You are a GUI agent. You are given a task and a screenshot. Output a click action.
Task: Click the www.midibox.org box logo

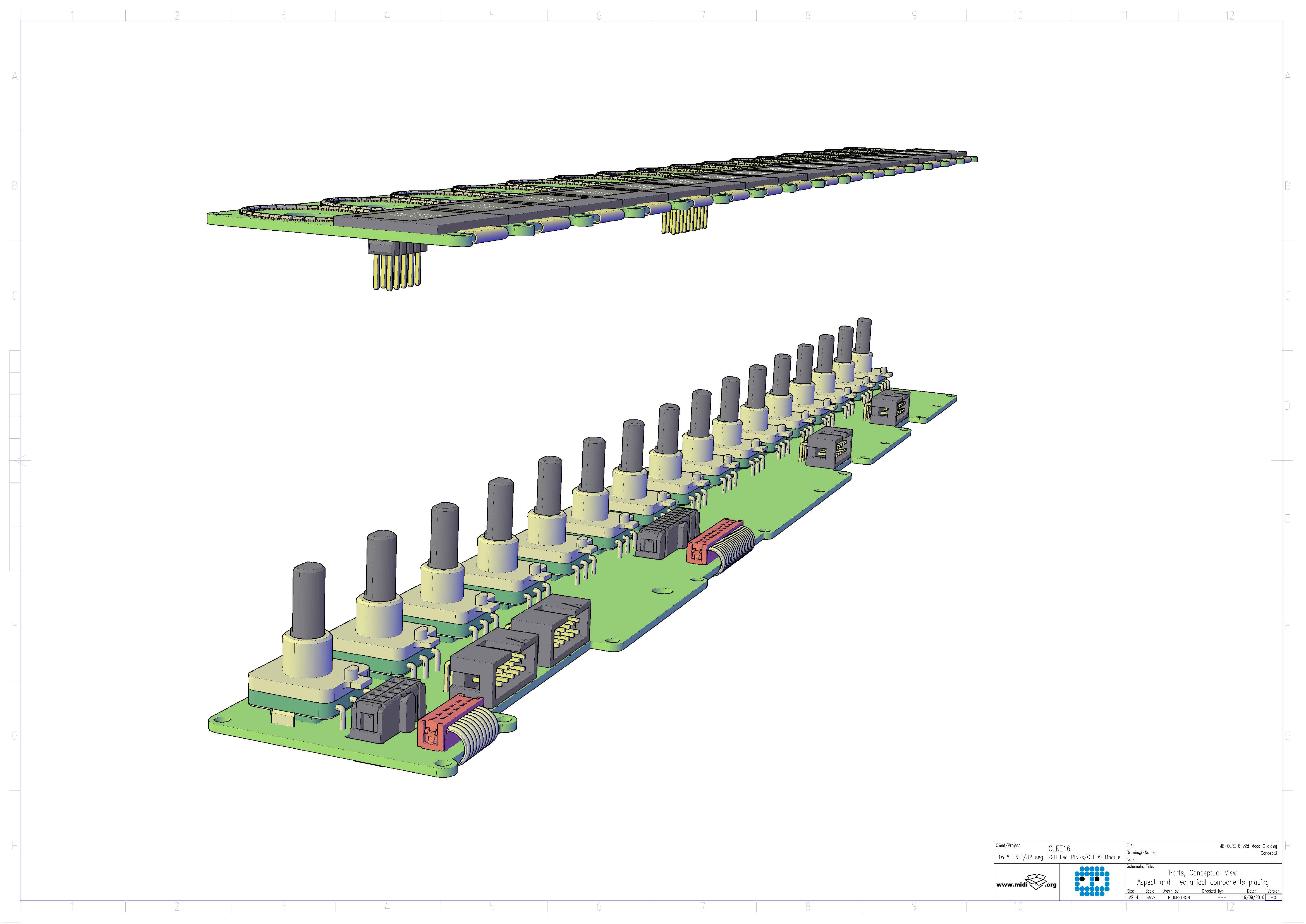coord(1026,883)
